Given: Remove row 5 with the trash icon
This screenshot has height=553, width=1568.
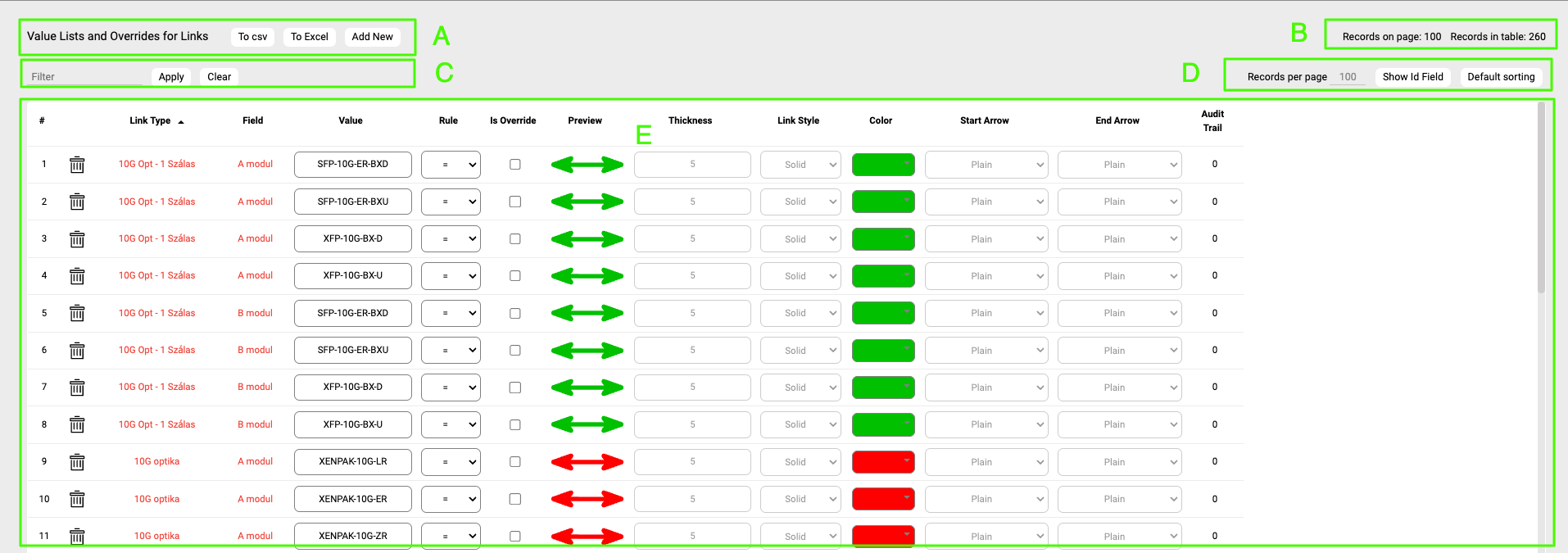Looking at the screenshot, I should point(77,313).
